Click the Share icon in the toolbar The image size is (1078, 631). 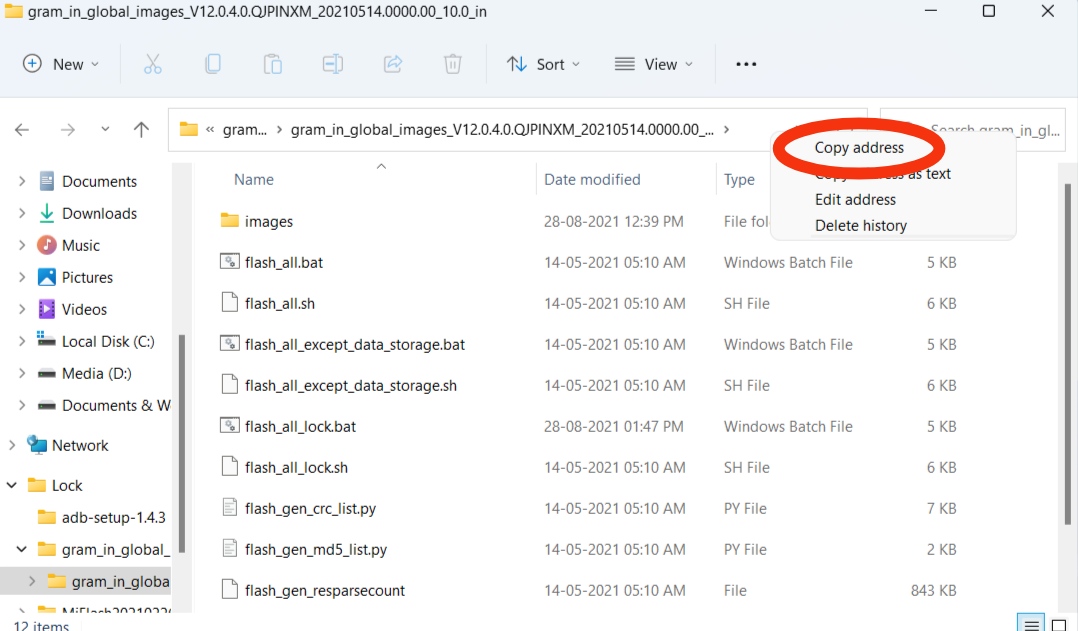click(x=392, y=63)
